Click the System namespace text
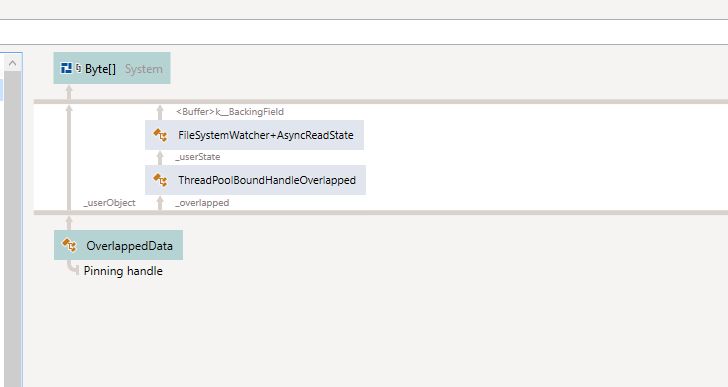 point(143,69)
